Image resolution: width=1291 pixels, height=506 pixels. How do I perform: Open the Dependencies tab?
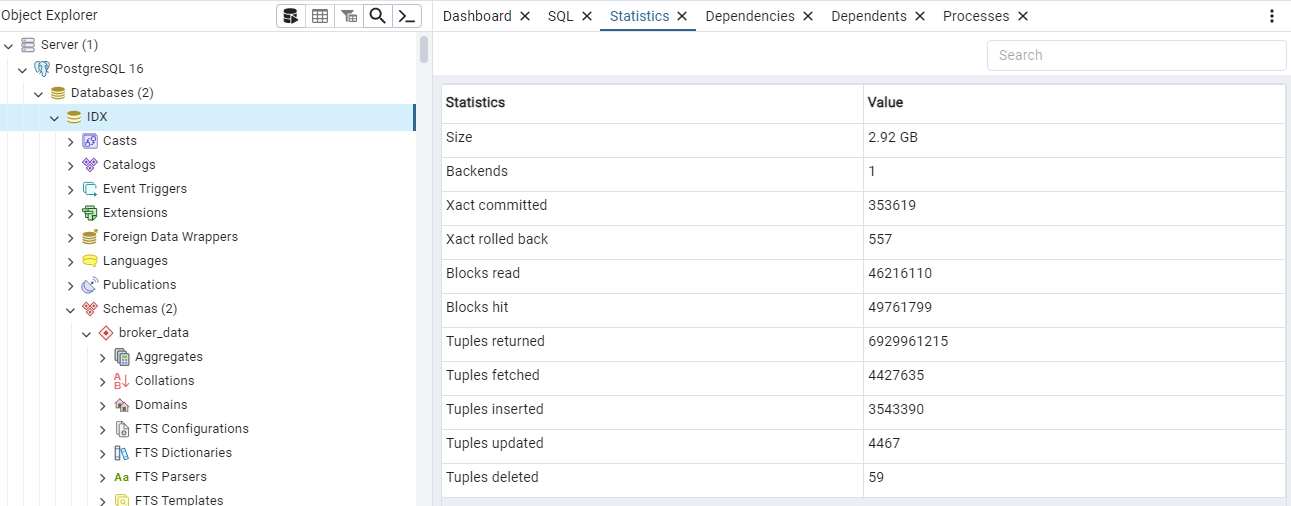pyautogui.click(x=750, y=16)
